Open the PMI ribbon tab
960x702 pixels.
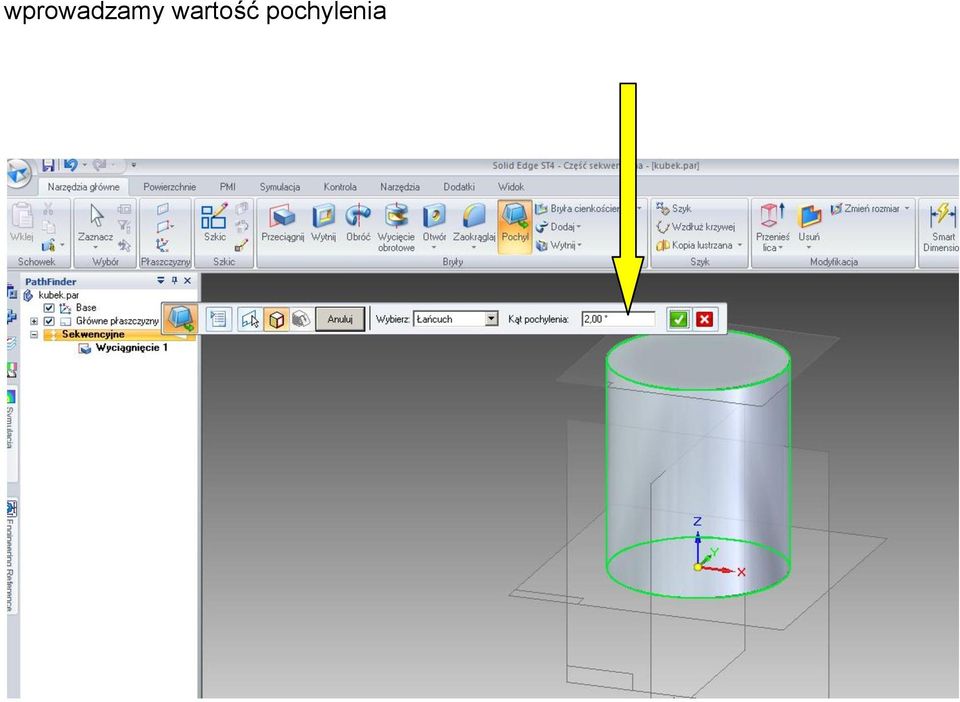[227, 187]
